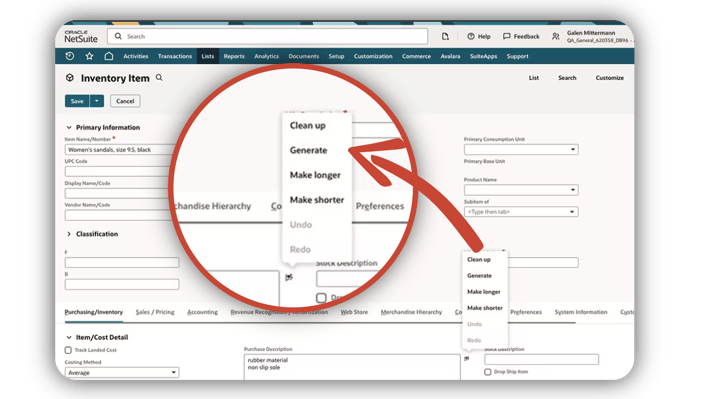Click the Create New document icon
The height and width of the screenshot is (399, 711).
445,36
